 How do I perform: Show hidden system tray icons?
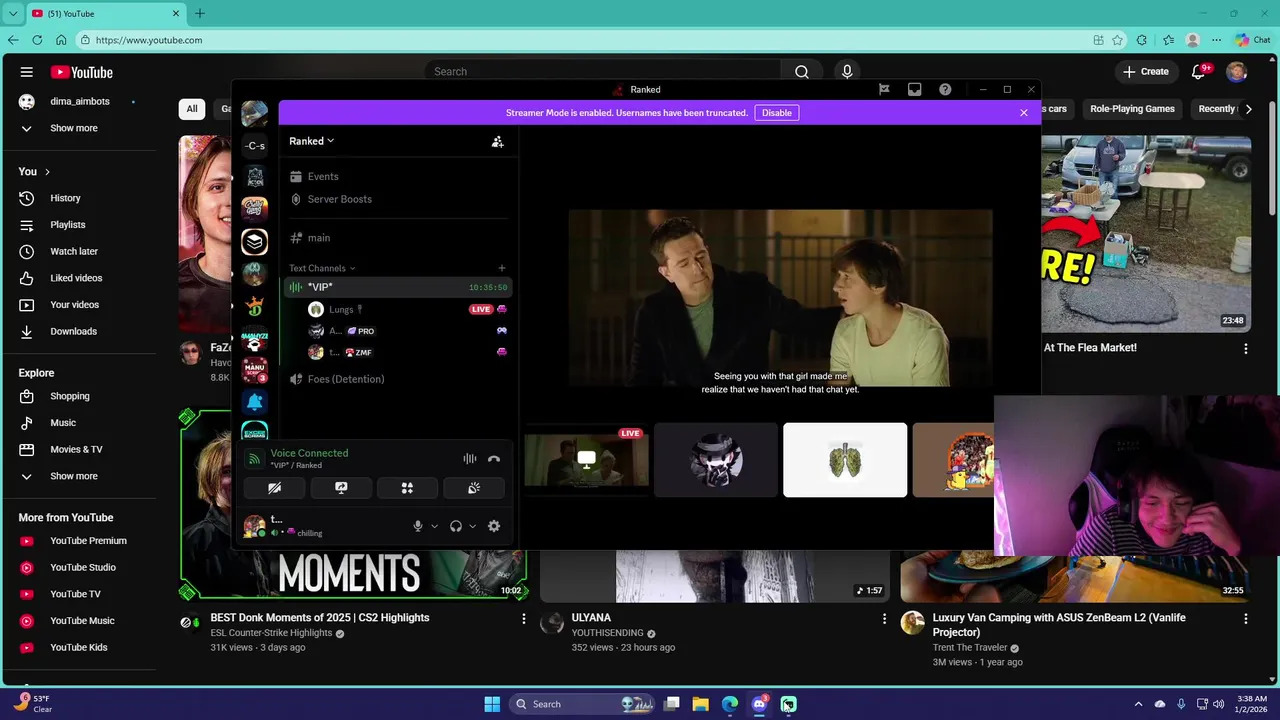pyautogui.click(x=1138, y=704)
